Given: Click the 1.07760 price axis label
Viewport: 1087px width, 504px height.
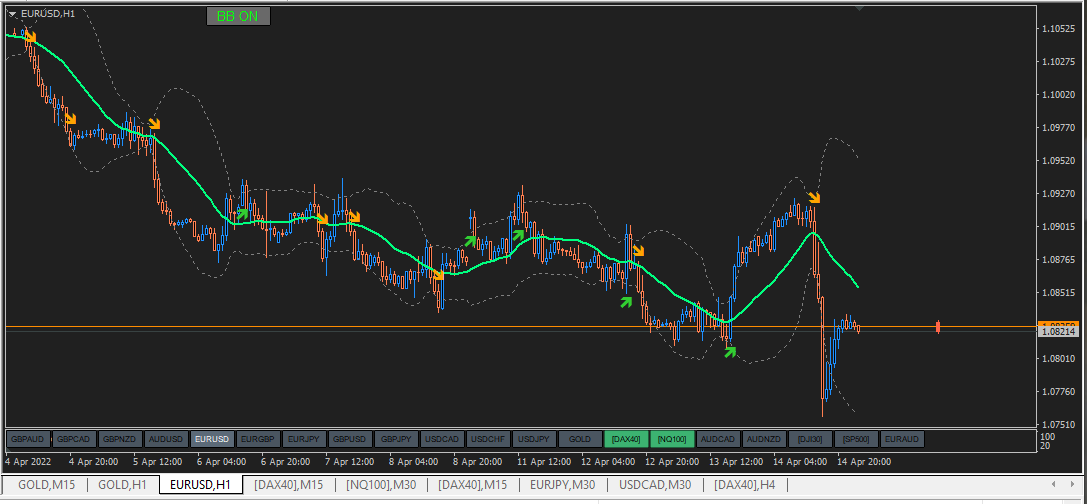Looking at the screenshot, I should [1058, 392].
